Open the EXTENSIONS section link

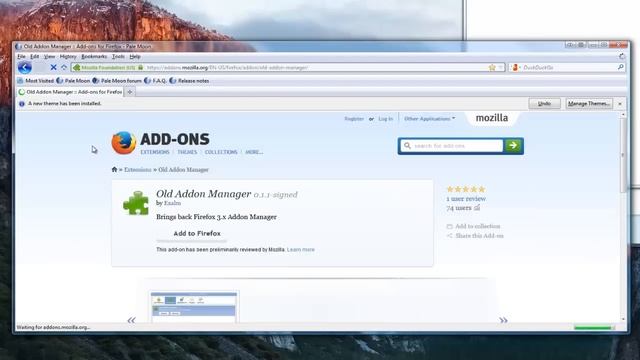point(155,152)
